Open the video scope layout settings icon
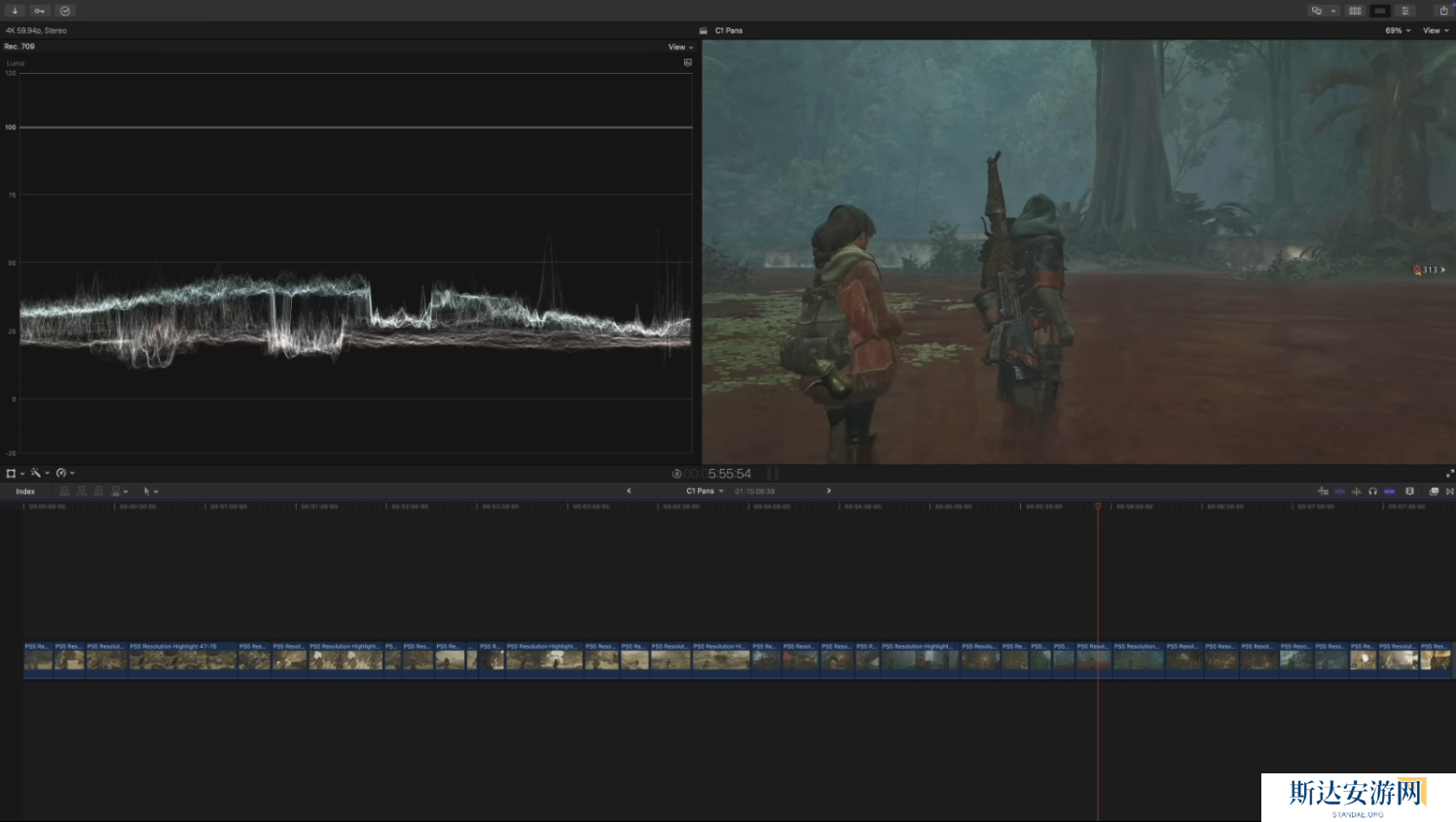This screenshot has width=1456, height=822. pyautogui.click(x=687, y=62)
